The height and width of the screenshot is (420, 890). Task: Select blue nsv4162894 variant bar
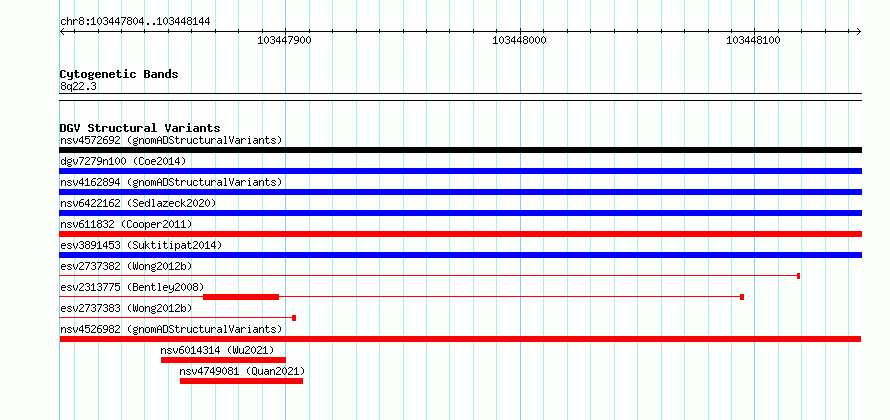click(460, 192)
